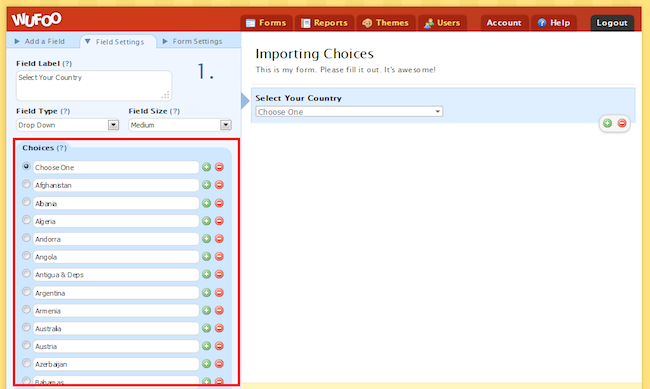
Task: Duplicate the Select Your Country field
Action: [607, 123]
